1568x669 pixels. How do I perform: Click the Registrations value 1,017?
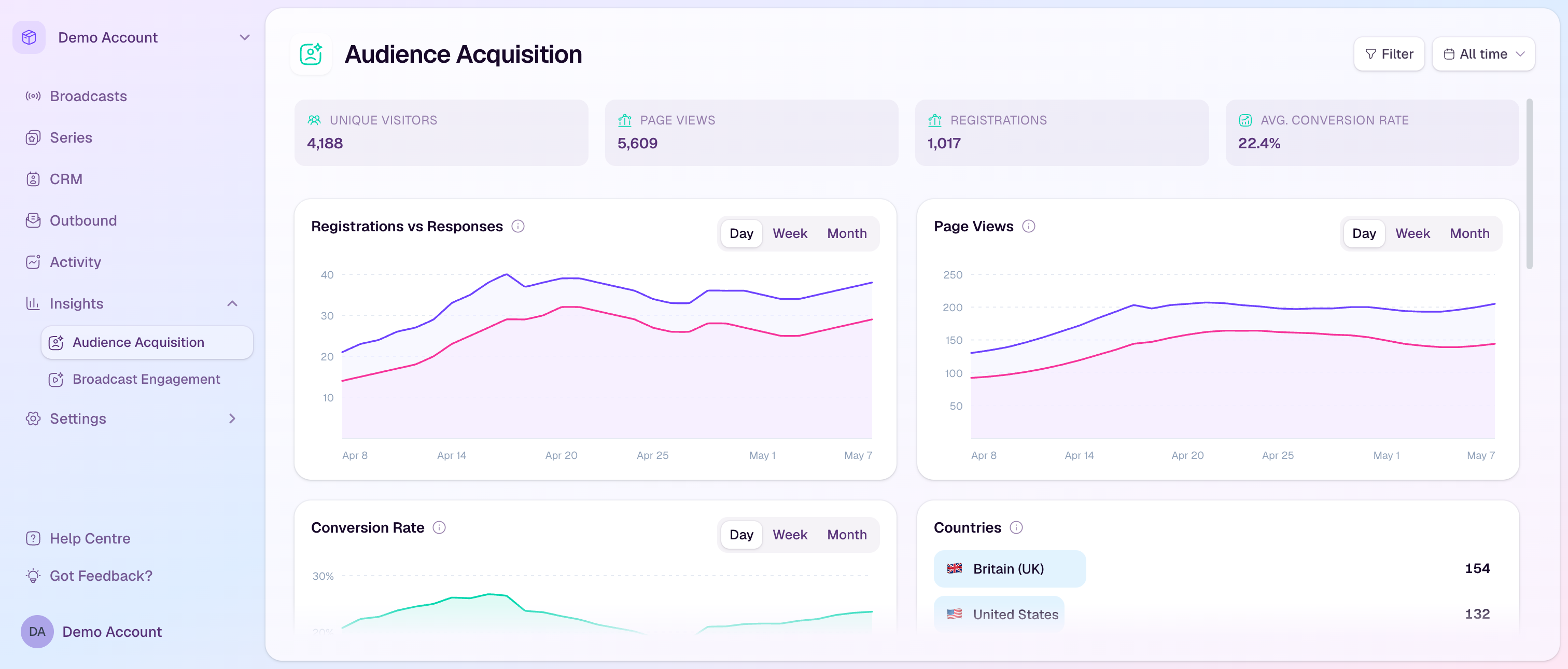click(x=944, y=144)
